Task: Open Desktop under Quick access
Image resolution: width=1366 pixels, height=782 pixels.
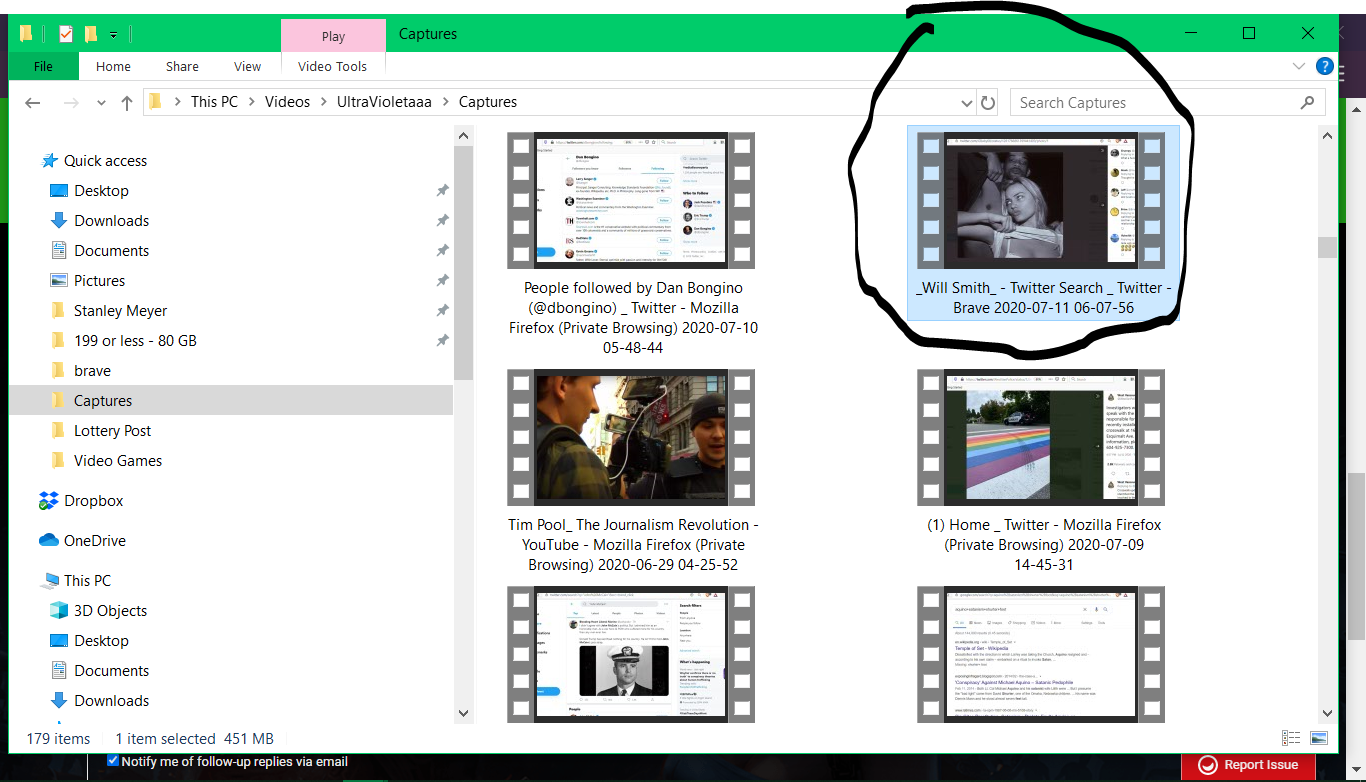Action: [x=101, y=191]
